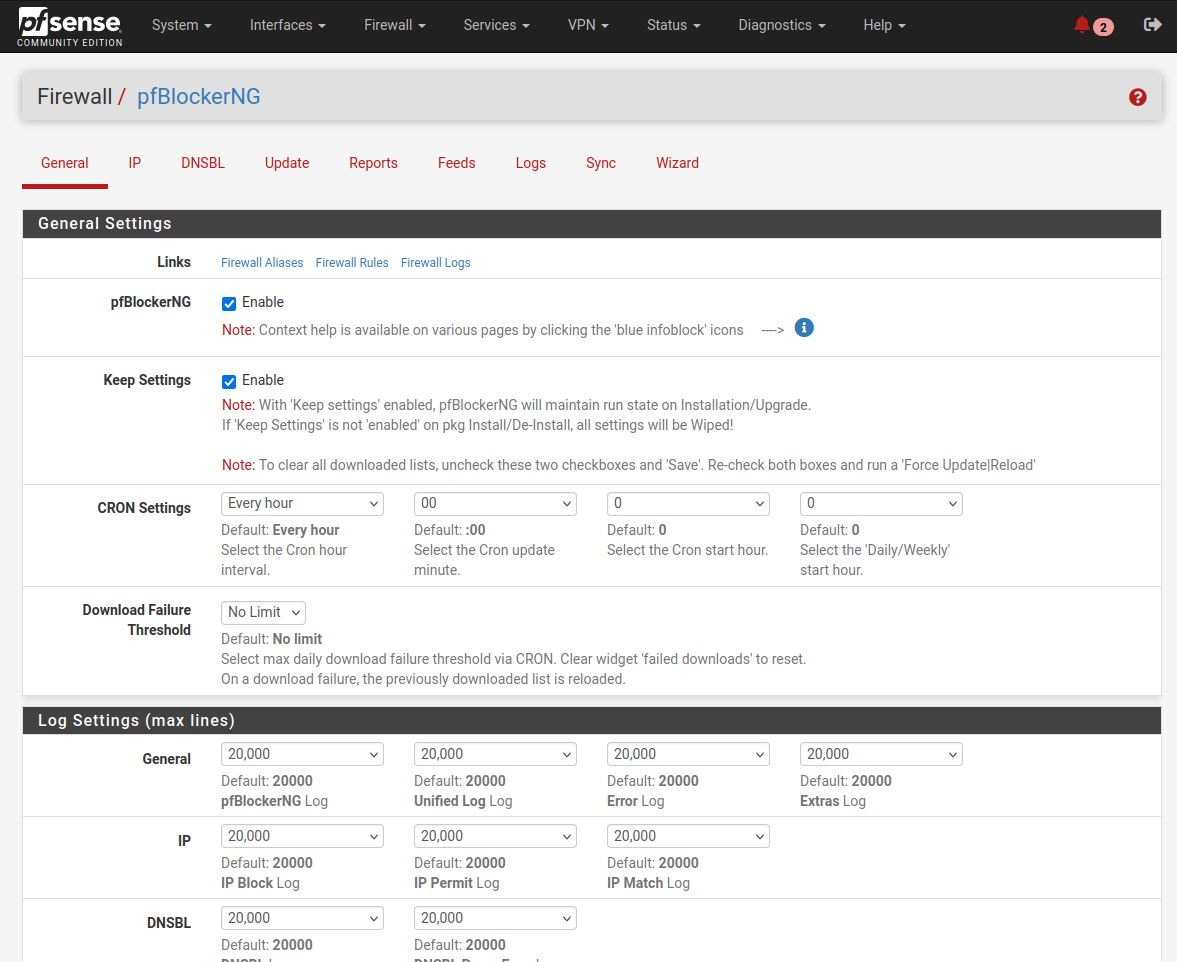
Task: Open the Feeds tab
Action: coord(456,162)
